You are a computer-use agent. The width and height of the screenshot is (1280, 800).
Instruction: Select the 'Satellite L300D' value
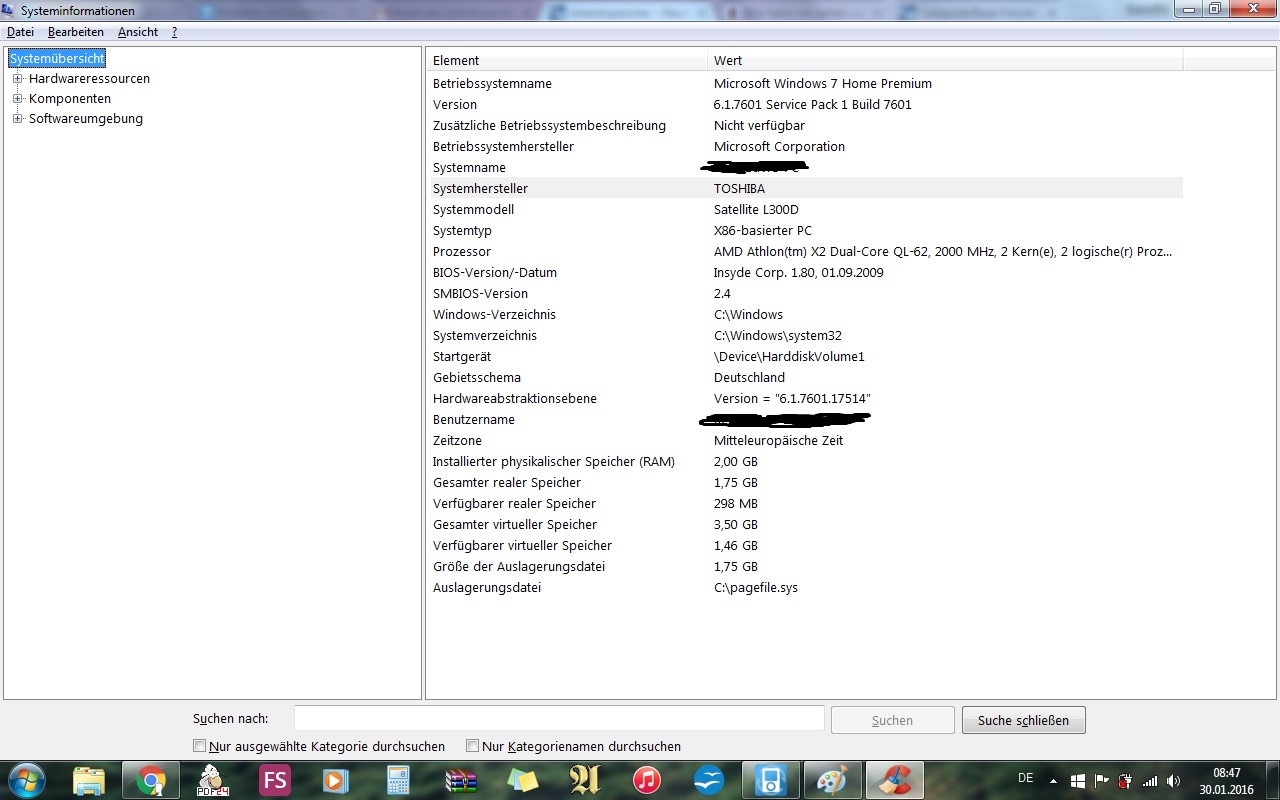pyautogui.click(x=756, y=209)
